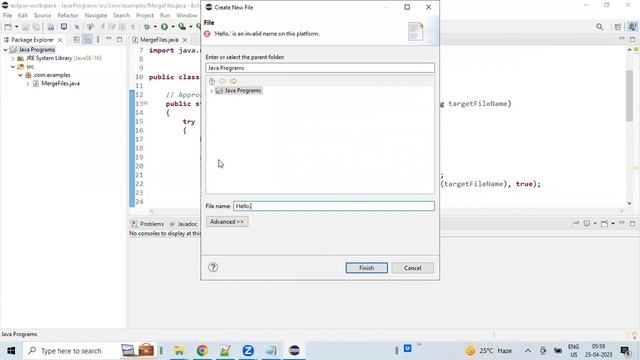Select the Java perspective icon
Screen dimensions: 640x360
[x=633, y=27]
